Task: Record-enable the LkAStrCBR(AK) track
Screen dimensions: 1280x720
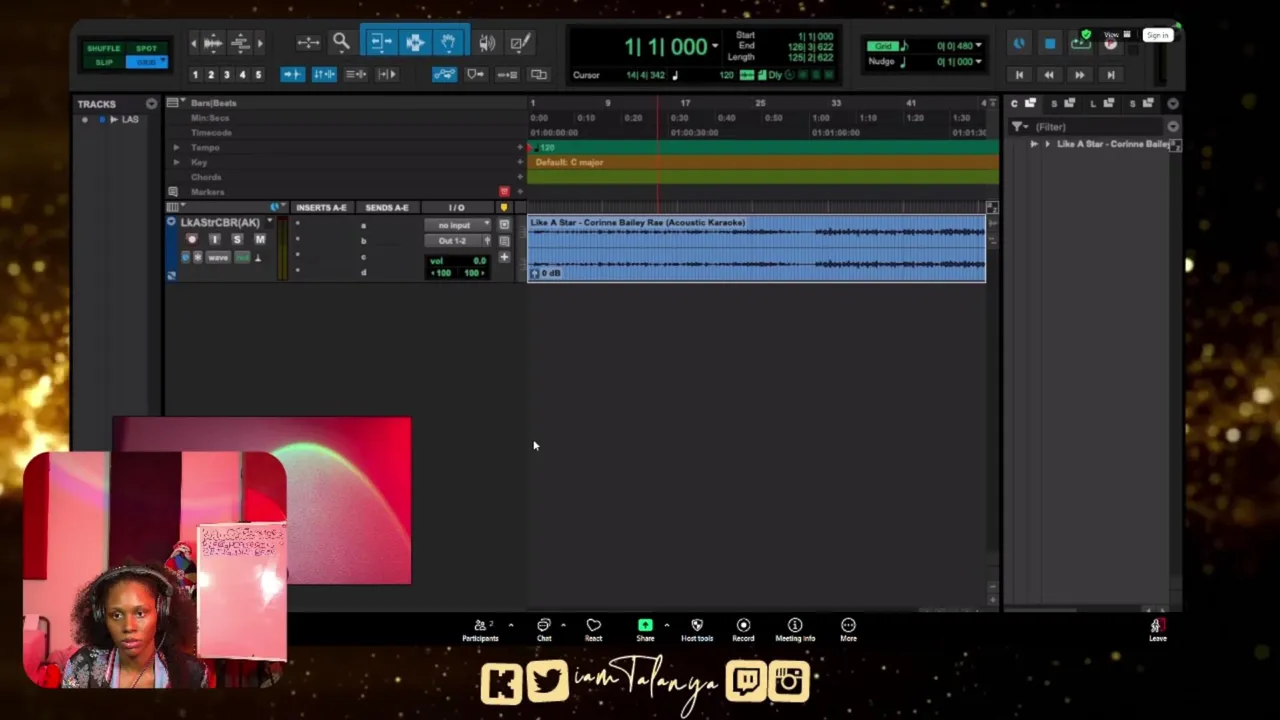Action: click(192, 240)
